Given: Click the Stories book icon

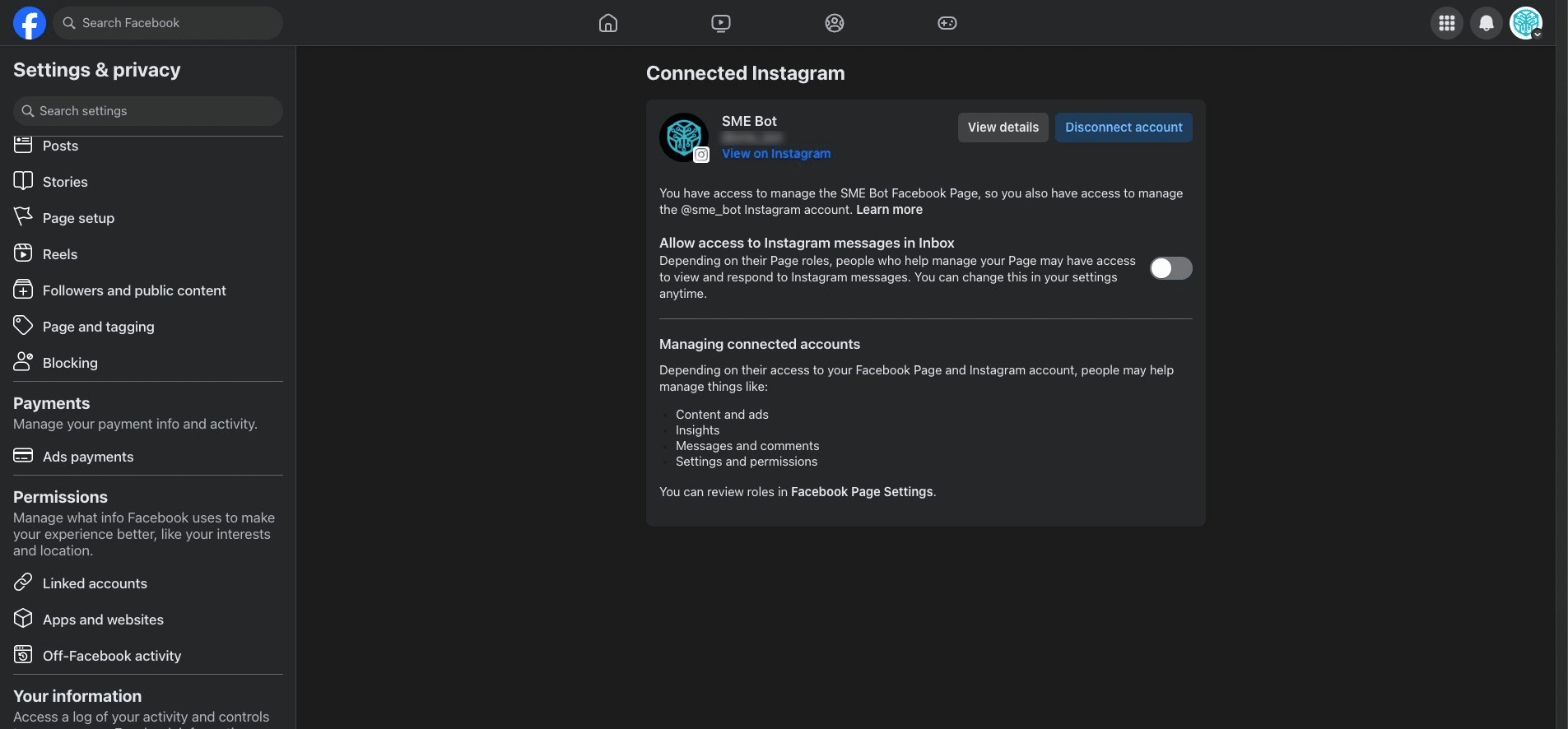Looking at the screenshot, I should (23, 181).
